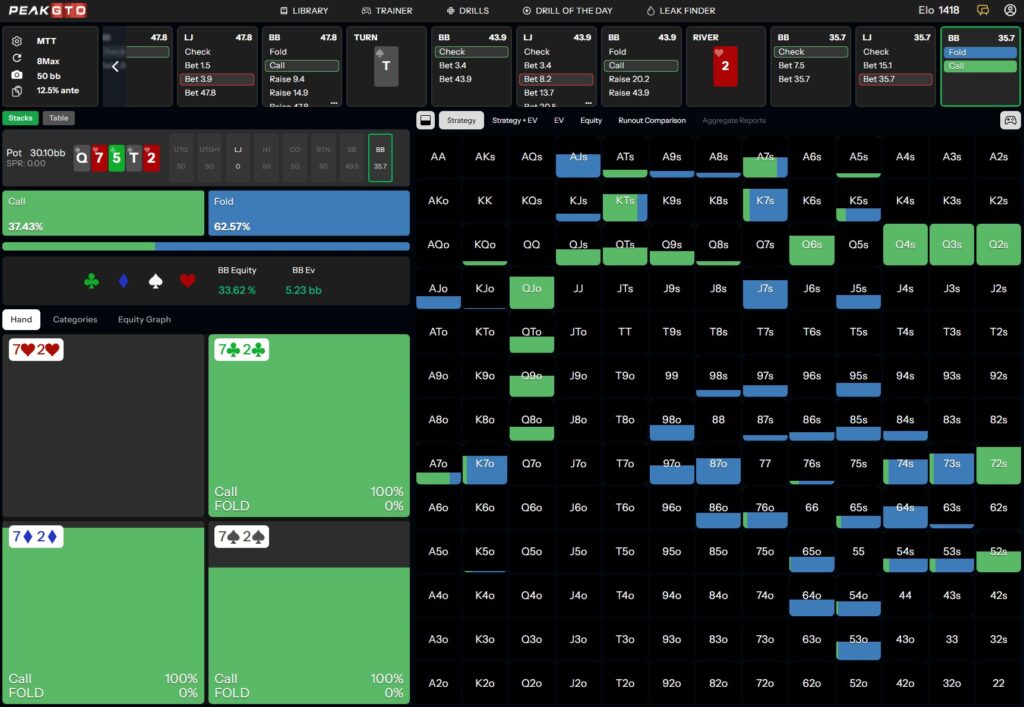Filter by the clubs suit icon
This screenshot has height=707, width=1024.
click(92, 282)
